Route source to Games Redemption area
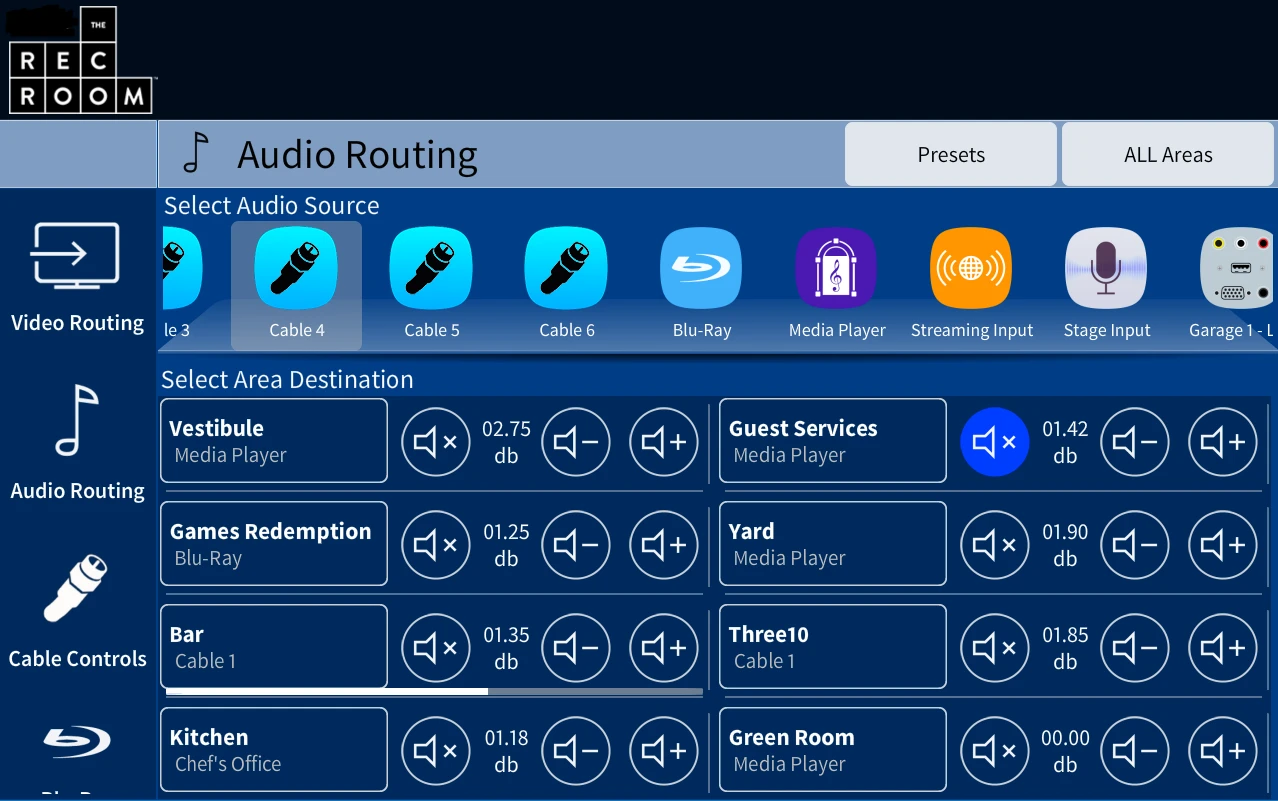Viewport: 1278px width, 801px height. [x=273, y=543]
